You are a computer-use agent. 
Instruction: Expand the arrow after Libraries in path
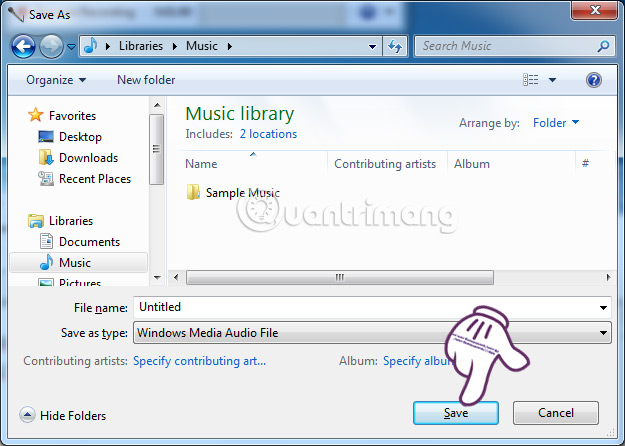coord(175,46)
